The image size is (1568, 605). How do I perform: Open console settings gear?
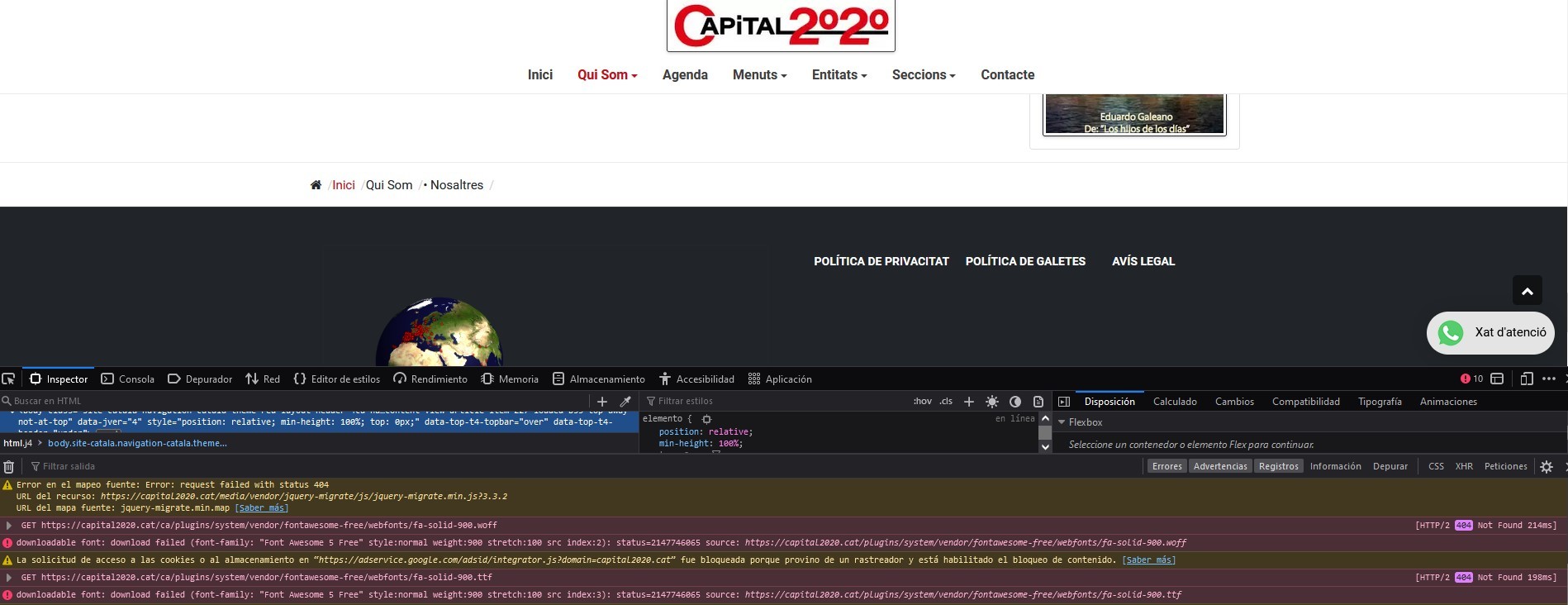point(1547,466)
